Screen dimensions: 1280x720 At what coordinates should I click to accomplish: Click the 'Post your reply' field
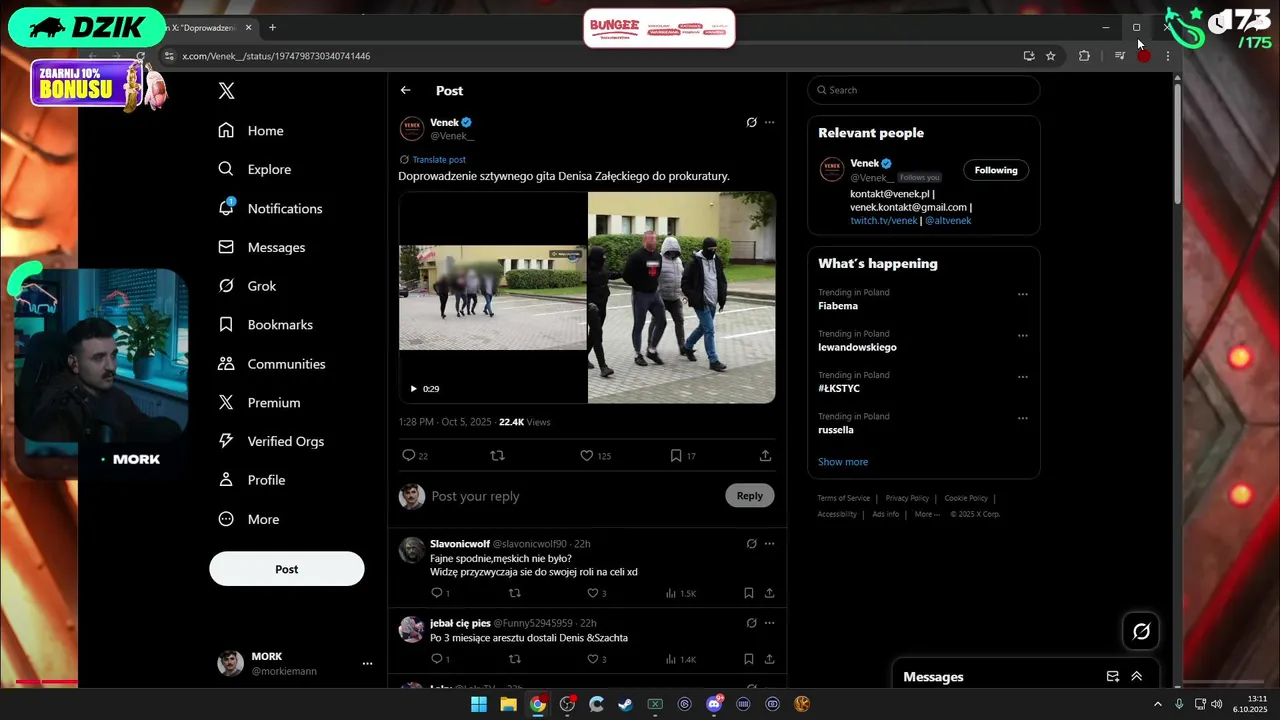point(575,496)
